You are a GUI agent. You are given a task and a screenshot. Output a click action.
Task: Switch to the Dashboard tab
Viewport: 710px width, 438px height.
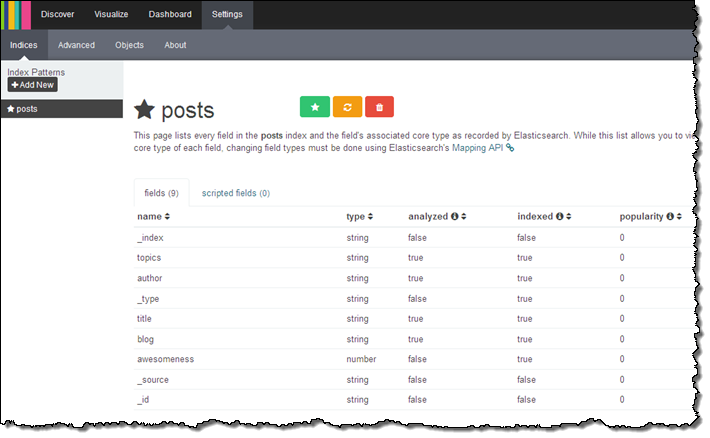point(169,15)
